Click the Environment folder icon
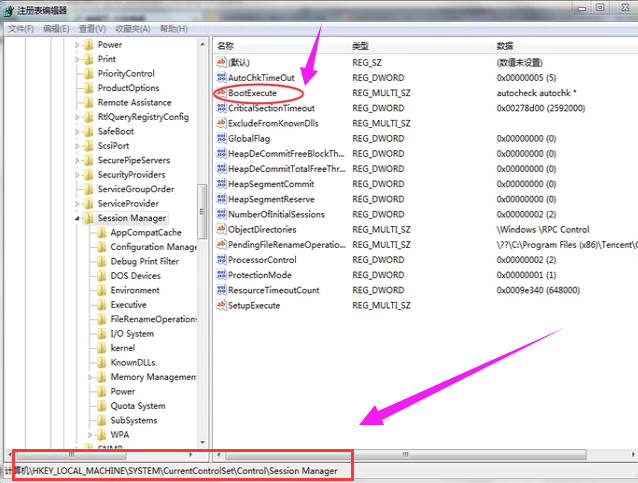Viewport: 638px width, 483px height. point(101,290)
